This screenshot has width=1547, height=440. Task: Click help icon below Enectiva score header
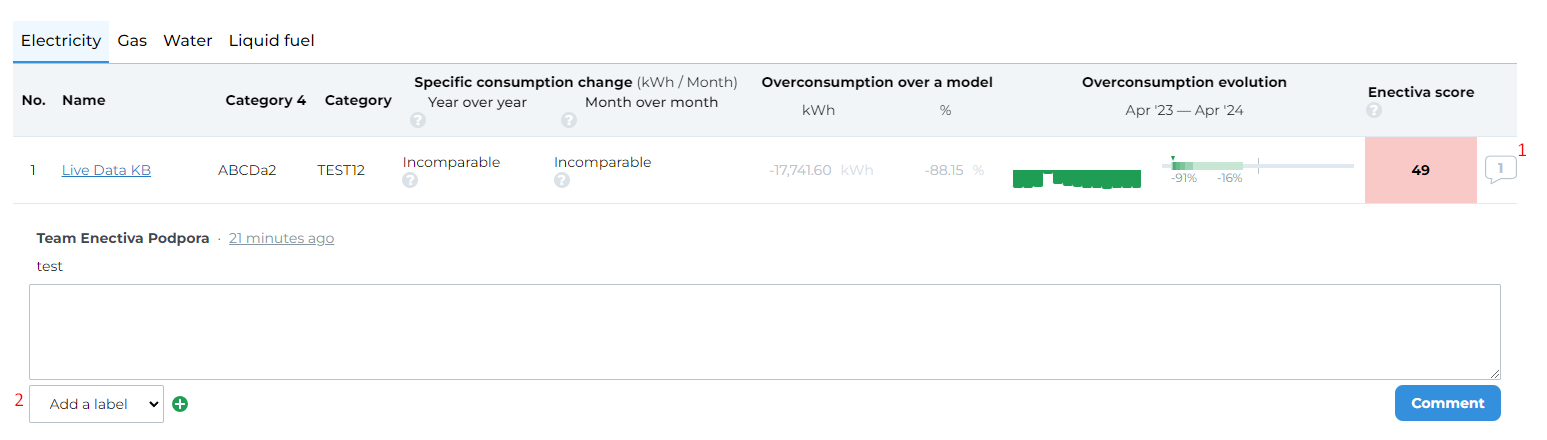click(x=1374, y=111)
